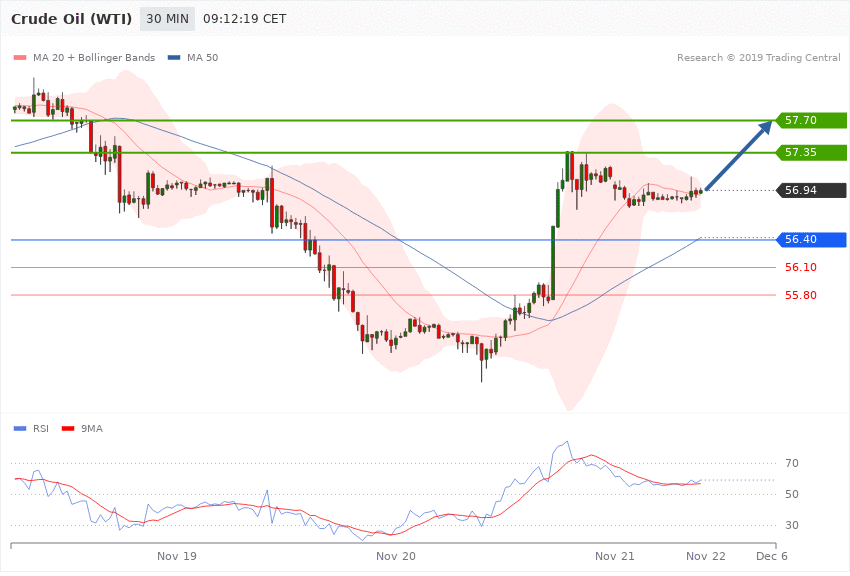
Task: Click the 30 MIN timeframe badge
Action: (x=167, y=19)
